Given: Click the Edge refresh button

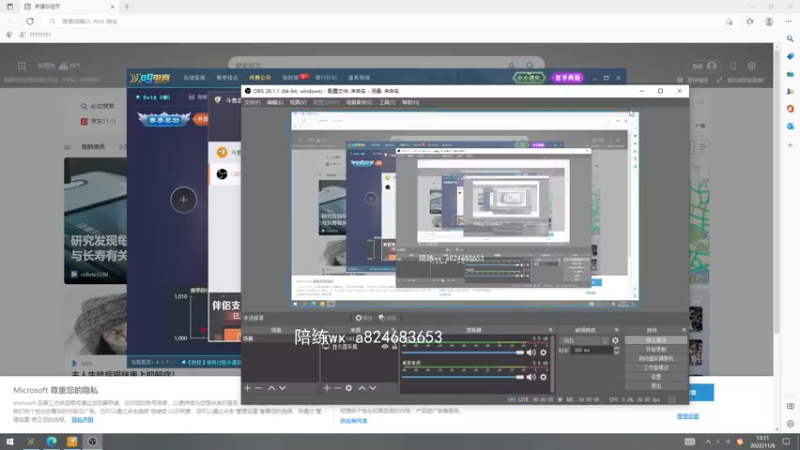Looking at the screenshot, I should click(x=30, y=21).
